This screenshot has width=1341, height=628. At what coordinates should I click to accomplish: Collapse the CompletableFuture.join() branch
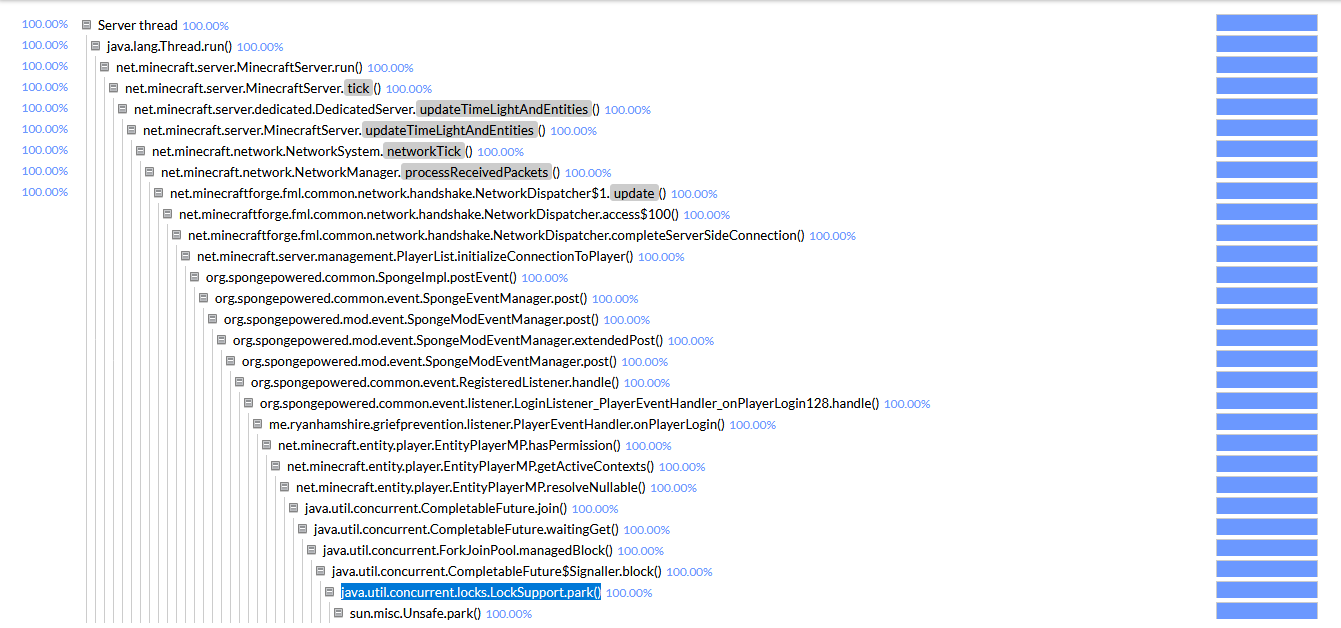293,508
